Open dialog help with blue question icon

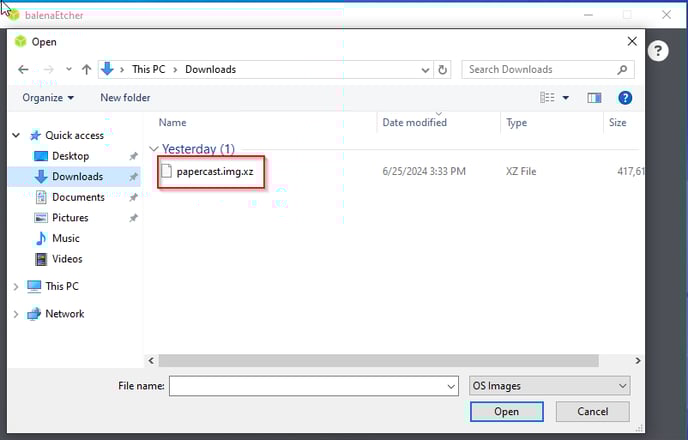tap(625, 97)
